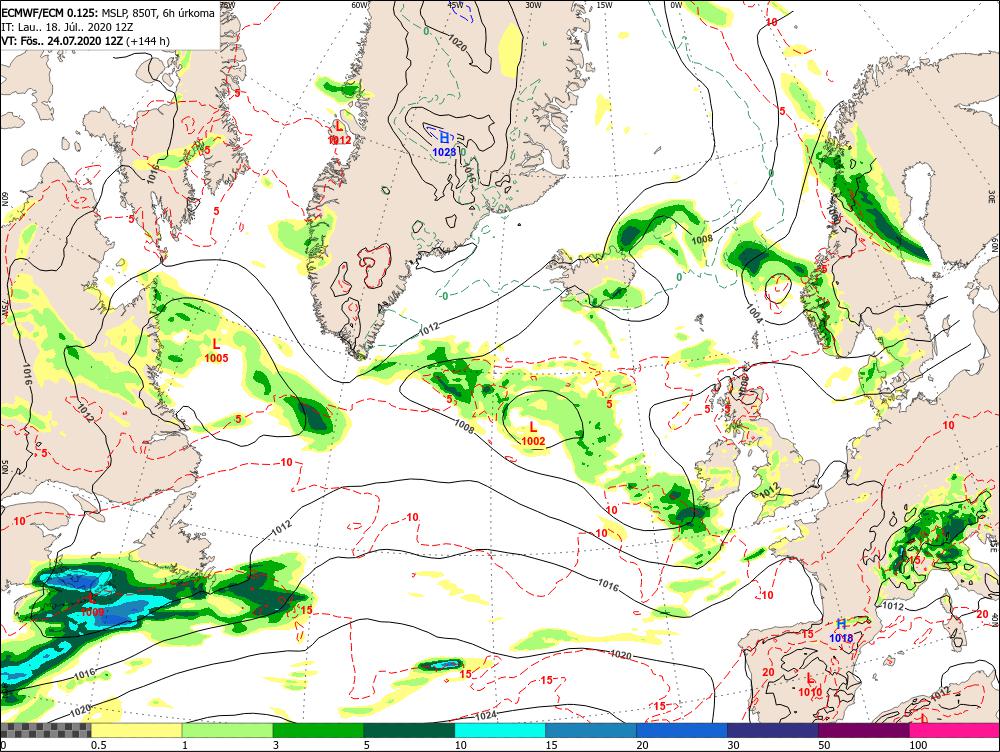Select the L 1009 low pressure marker
This screenshot has width=1000, height=752.
tap(92, 604)
